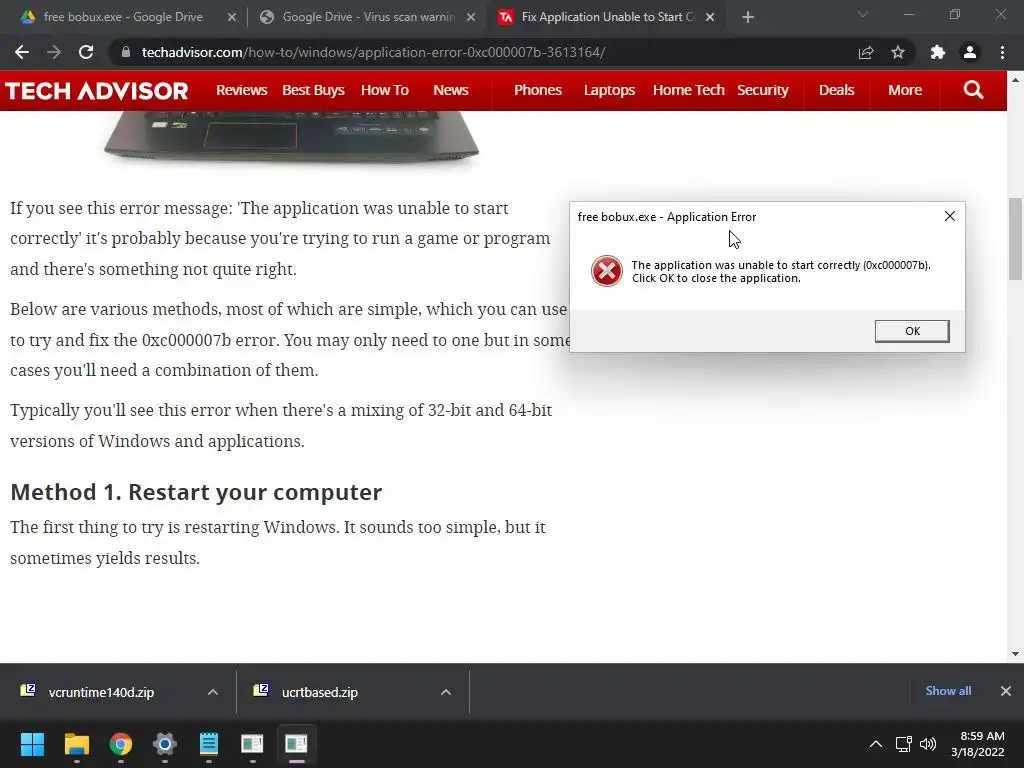Go to the Laptops section
This screenshot has width=1024, height=768.
[609, 90]
